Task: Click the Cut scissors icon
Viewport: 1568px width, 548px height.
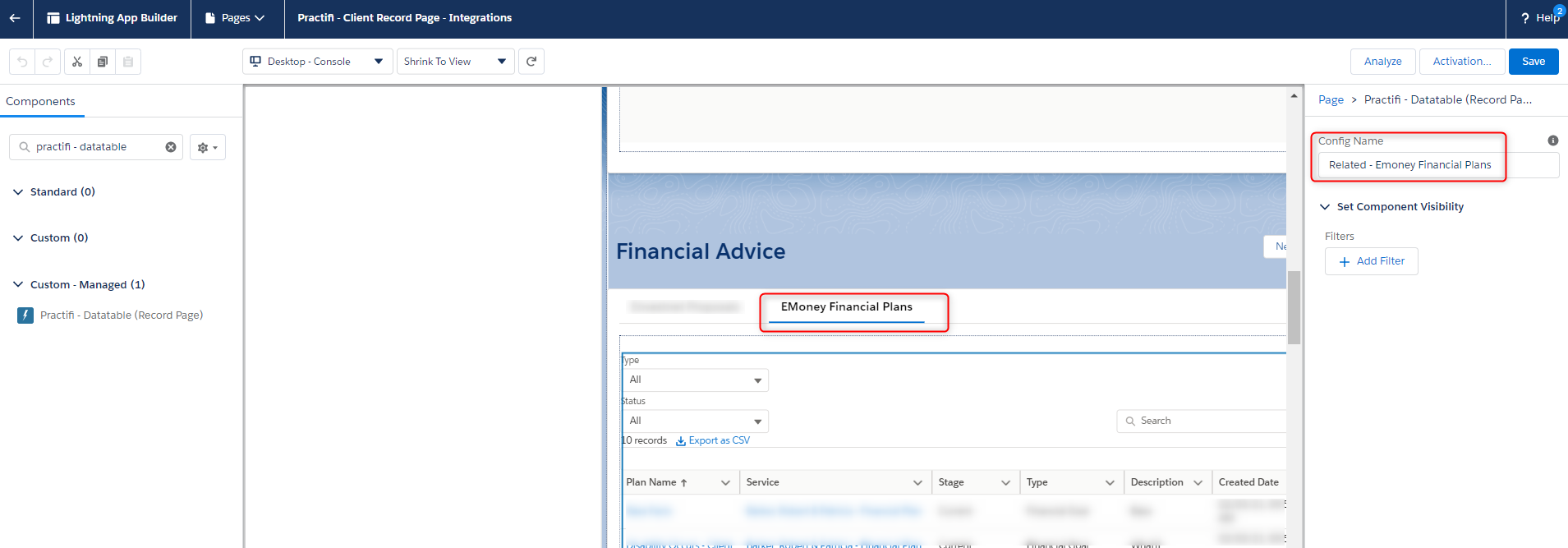Action: coord(77,62)
